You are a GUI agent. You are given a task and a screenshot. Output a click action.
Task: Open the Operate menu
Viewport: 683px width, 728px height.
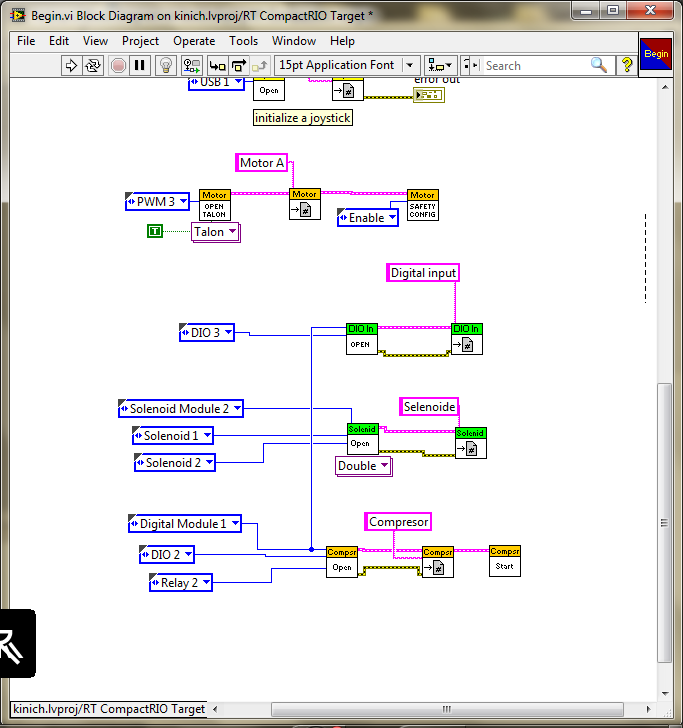194,41
